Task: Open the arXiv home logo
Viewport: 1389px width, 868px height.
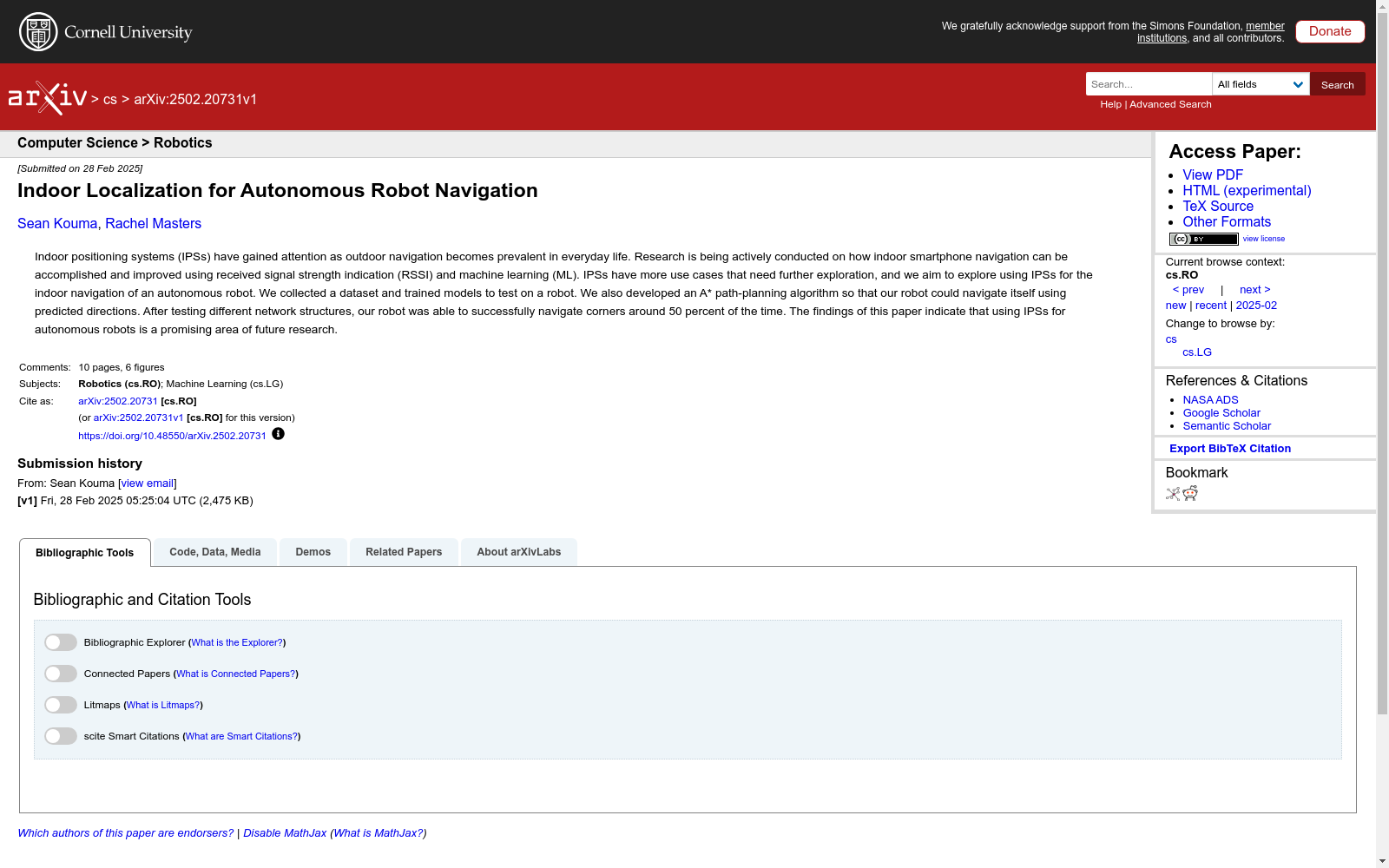Action: tap(48, 98)
